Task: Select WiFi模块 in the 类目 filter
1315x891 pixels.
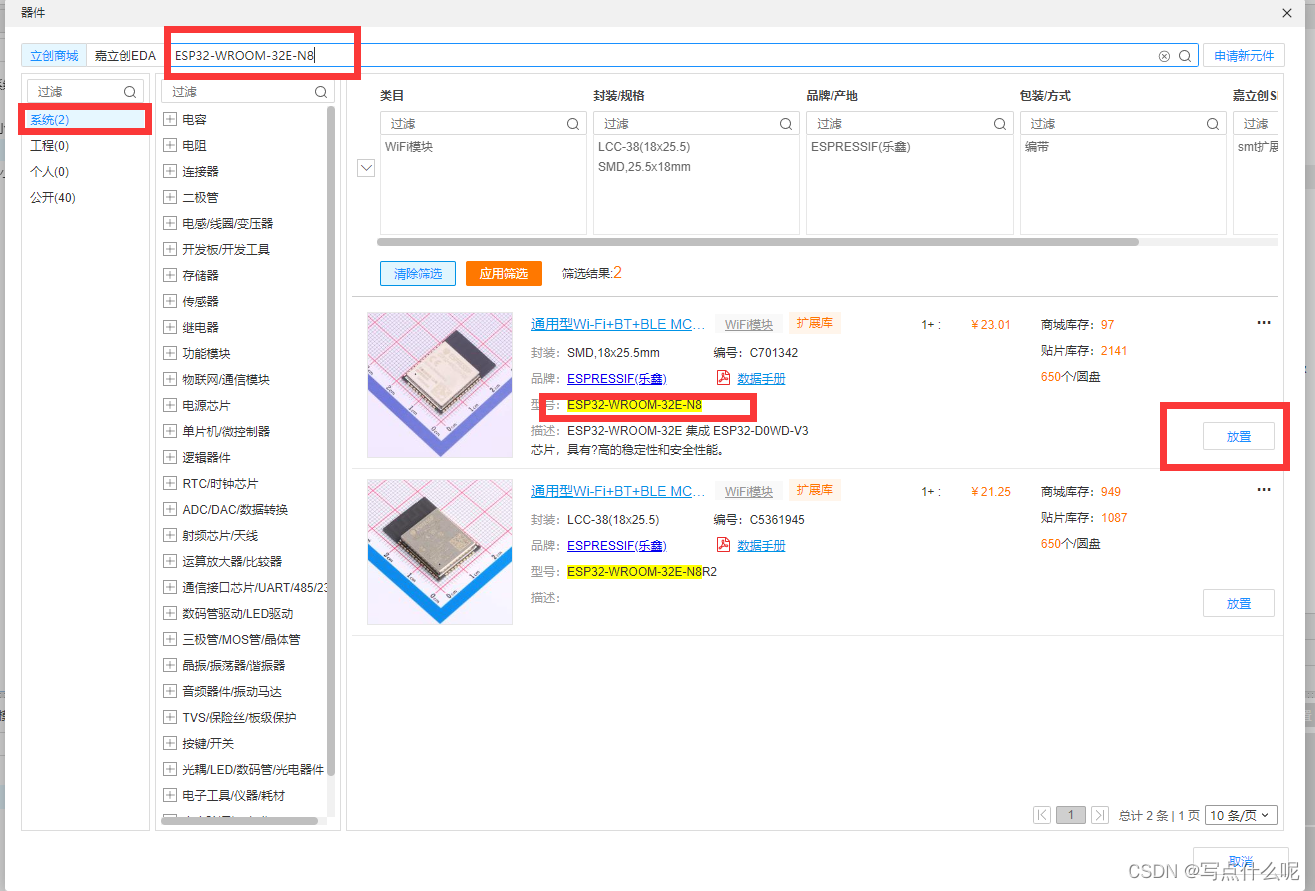Action: point(409,147)
